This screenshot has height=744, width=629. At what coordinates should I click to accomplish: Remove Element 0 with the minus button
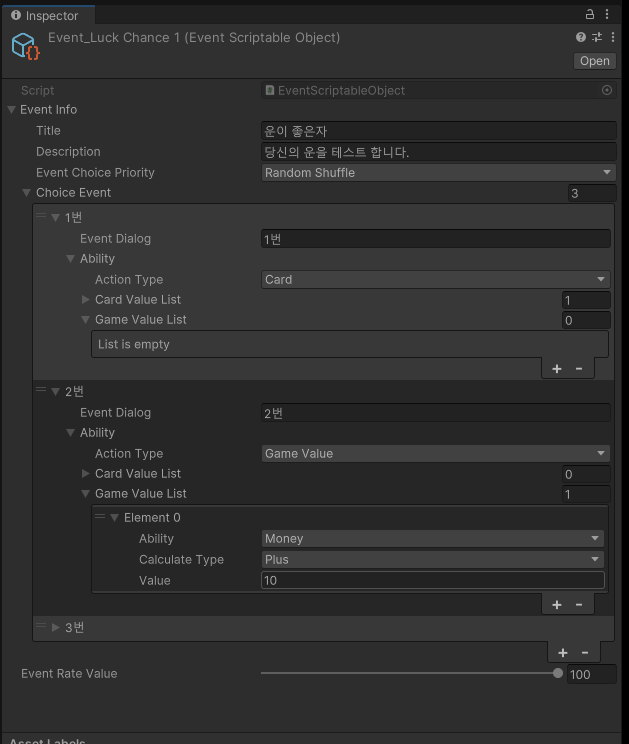tap(579, 605)
